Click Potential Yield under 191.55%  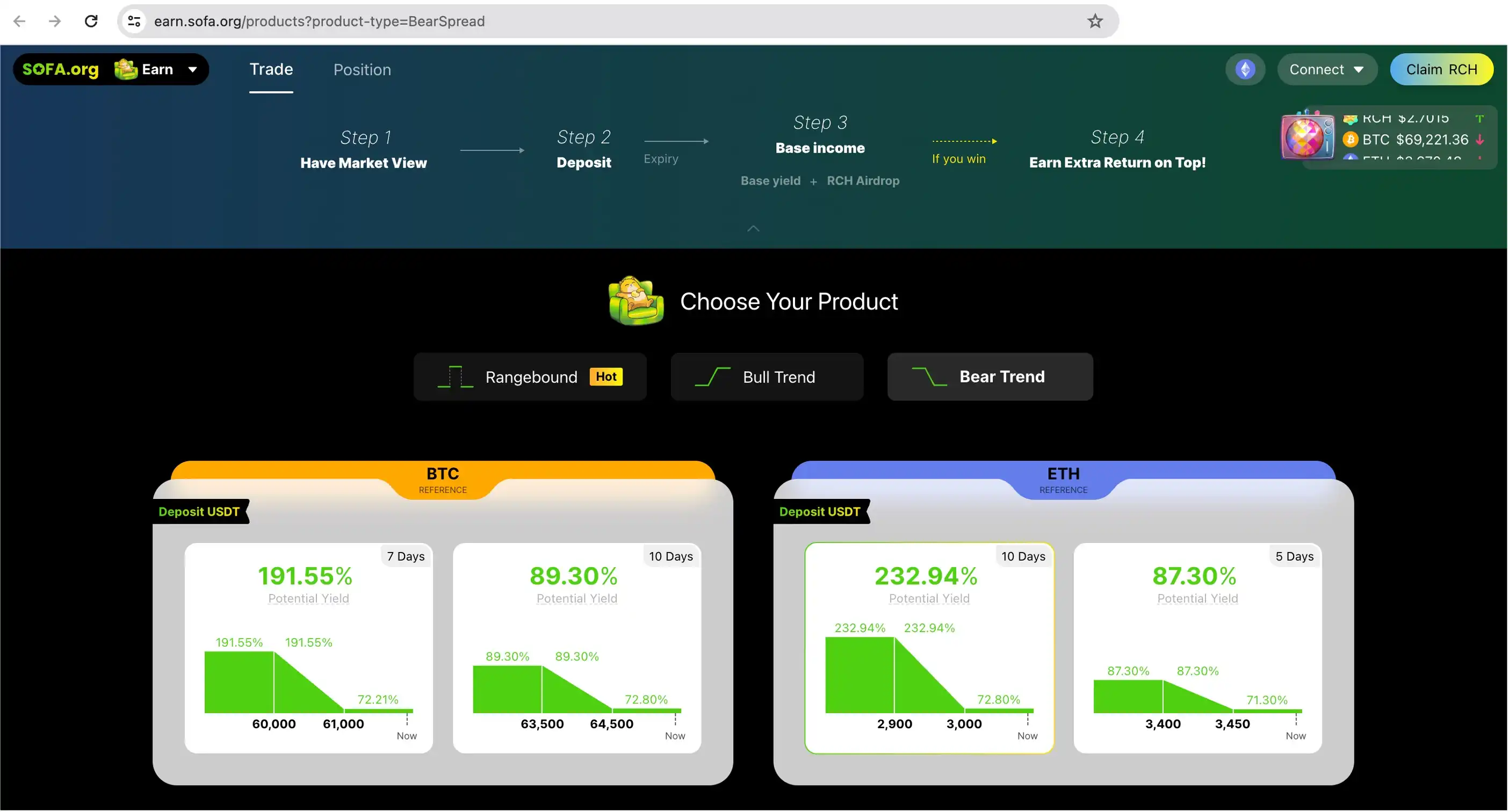[309, 599]
